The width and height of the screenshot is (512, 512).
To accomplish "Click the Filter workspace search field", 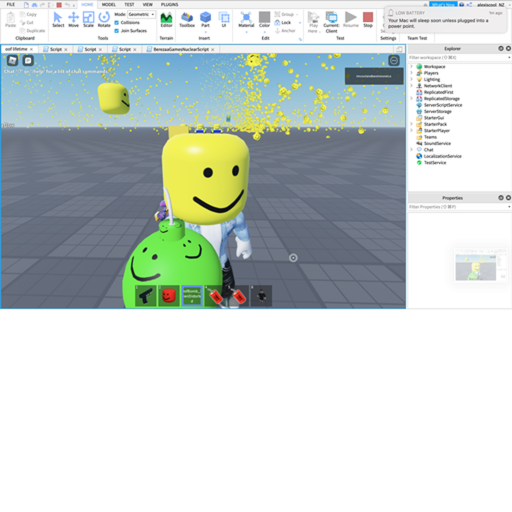I will pos(459,58).
